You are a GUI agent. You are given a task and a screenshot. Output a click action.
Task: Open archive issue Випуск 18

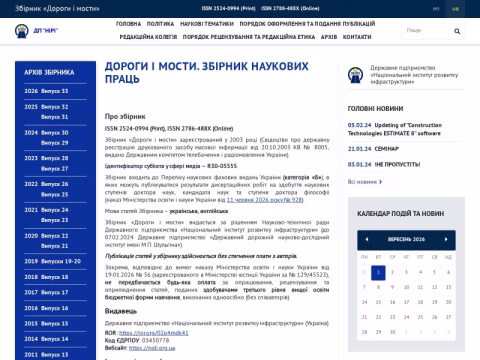pos(55,277)
